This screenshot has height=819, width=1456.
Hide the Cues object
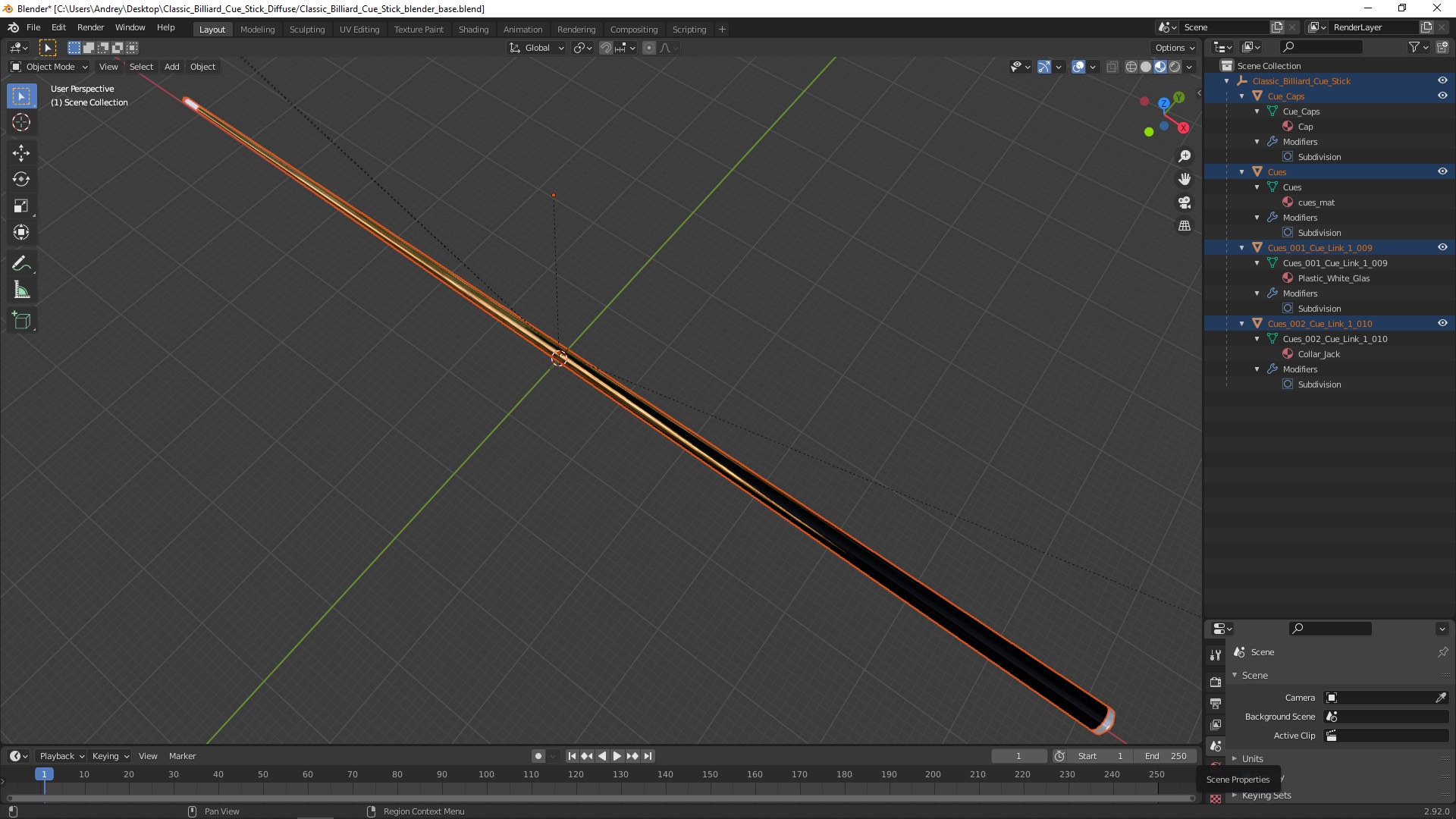pyautogui.click(x=1442, y=171)
